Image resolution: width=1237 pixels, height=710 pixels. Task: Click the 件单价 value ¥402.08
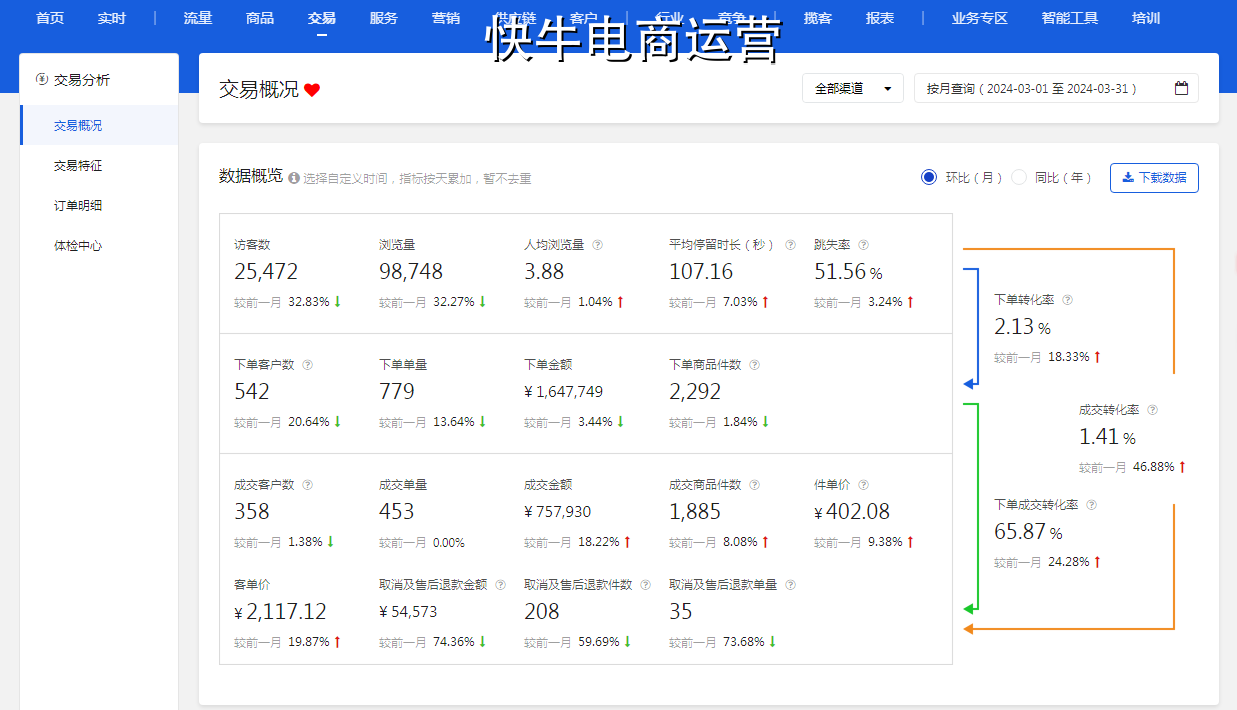click(x=852, y=512)
